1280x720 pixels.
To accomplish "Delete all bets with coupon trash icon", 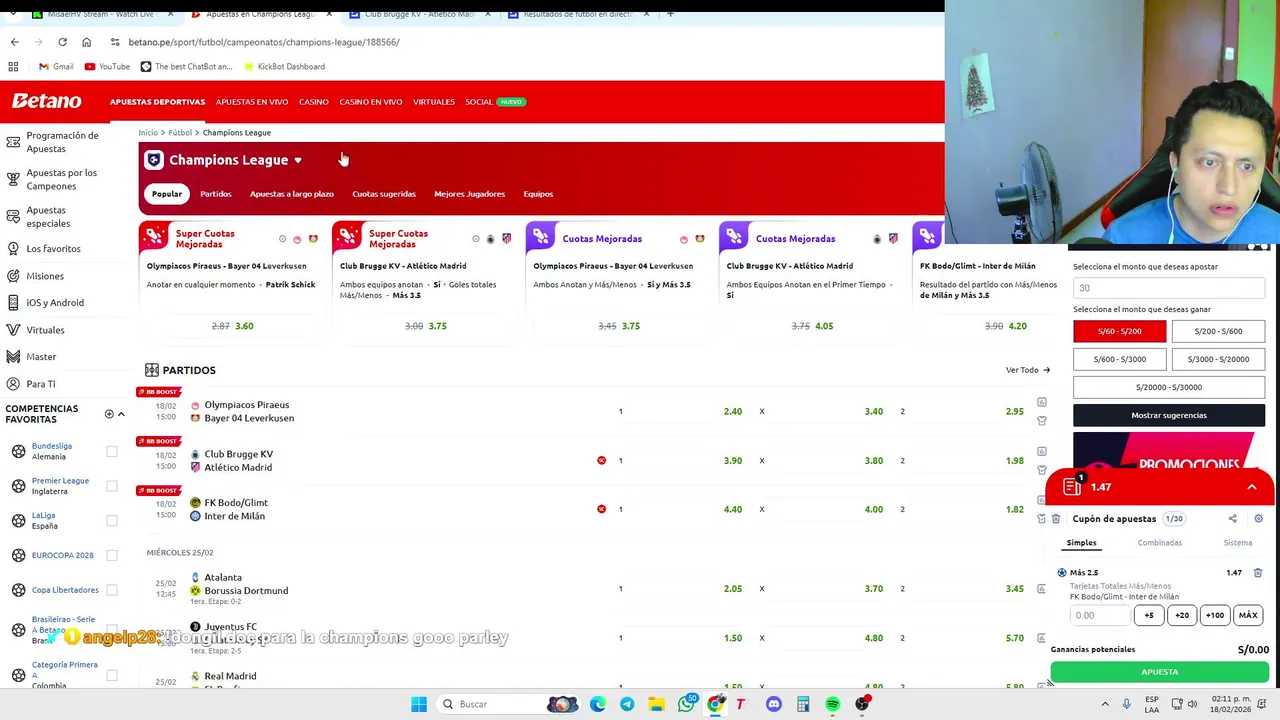I will [1055, 519].
